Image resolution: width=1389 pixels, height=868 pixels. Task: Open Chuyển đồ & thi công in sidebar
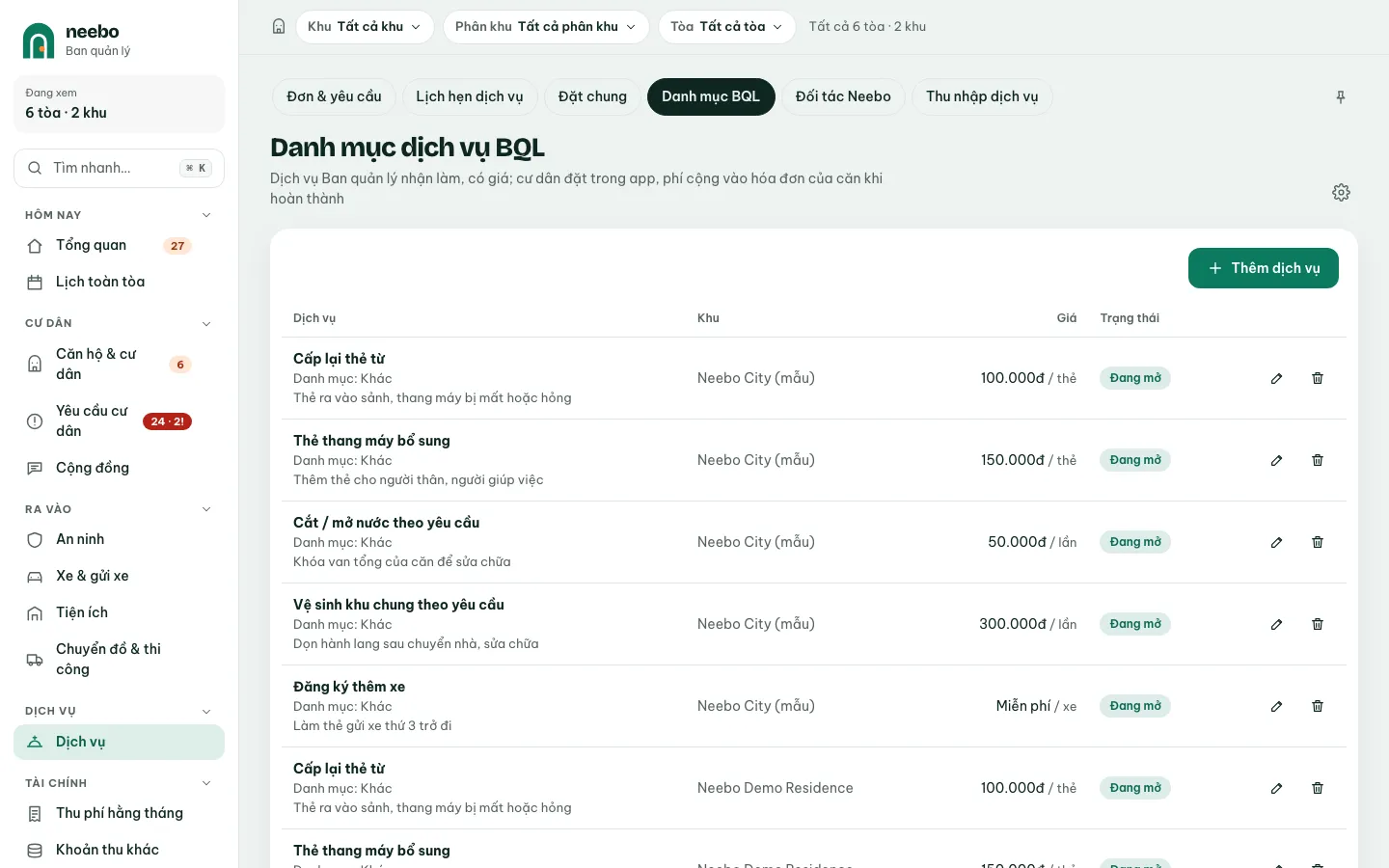(x=119, y=660)
